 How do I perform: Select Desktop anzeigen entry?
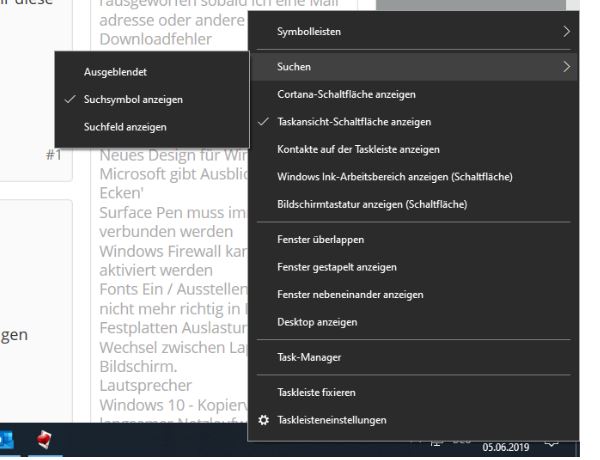(415, 322)
